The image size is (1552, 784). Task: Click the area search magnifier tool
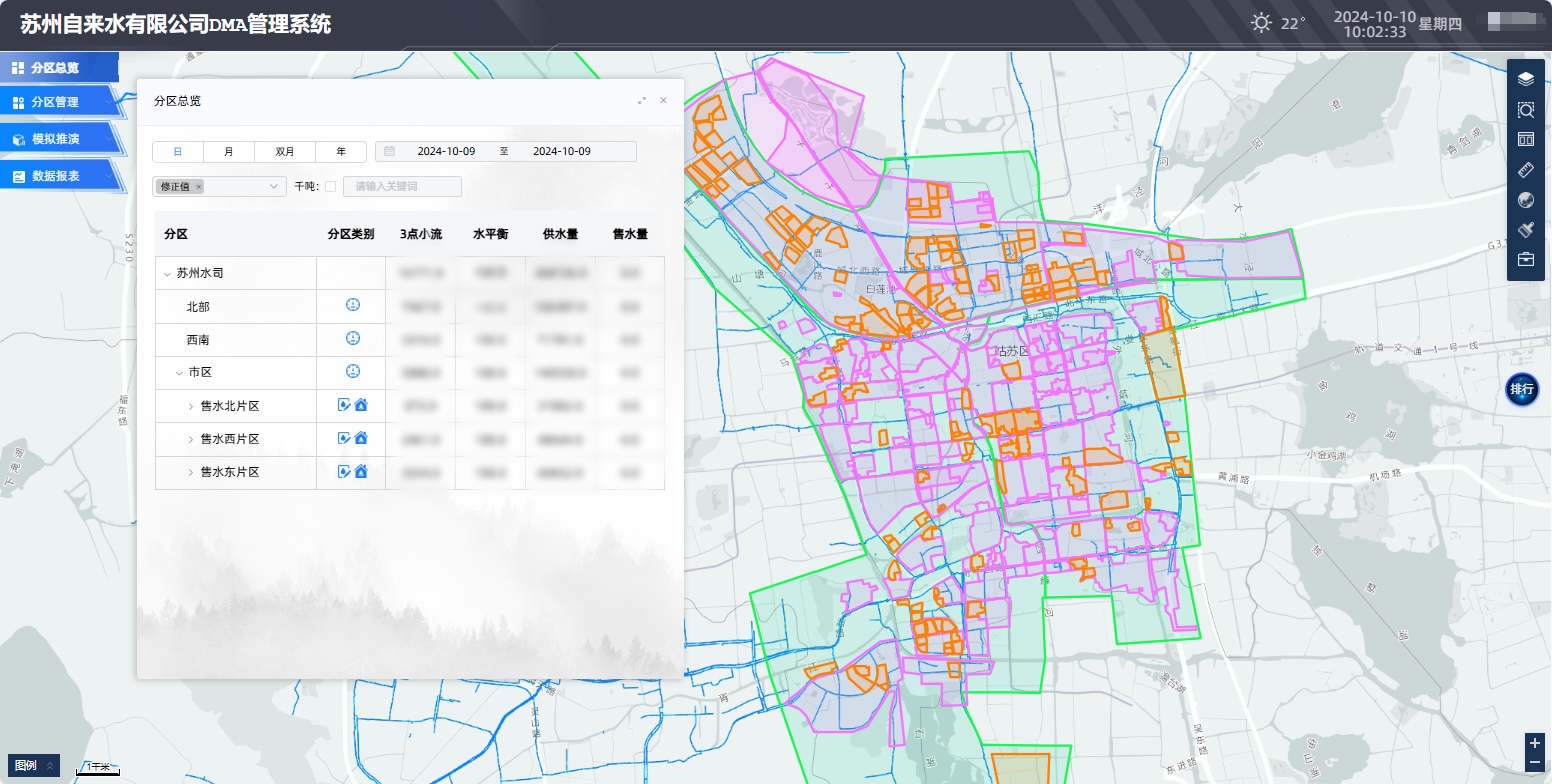coord(1525,109)
